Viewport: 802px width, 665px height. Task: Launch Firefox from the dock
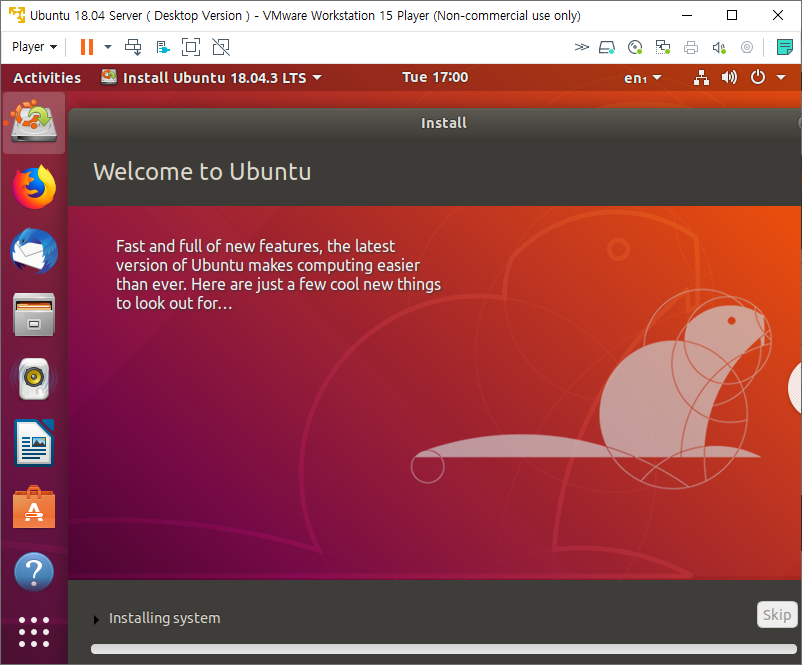pos(34,187)
